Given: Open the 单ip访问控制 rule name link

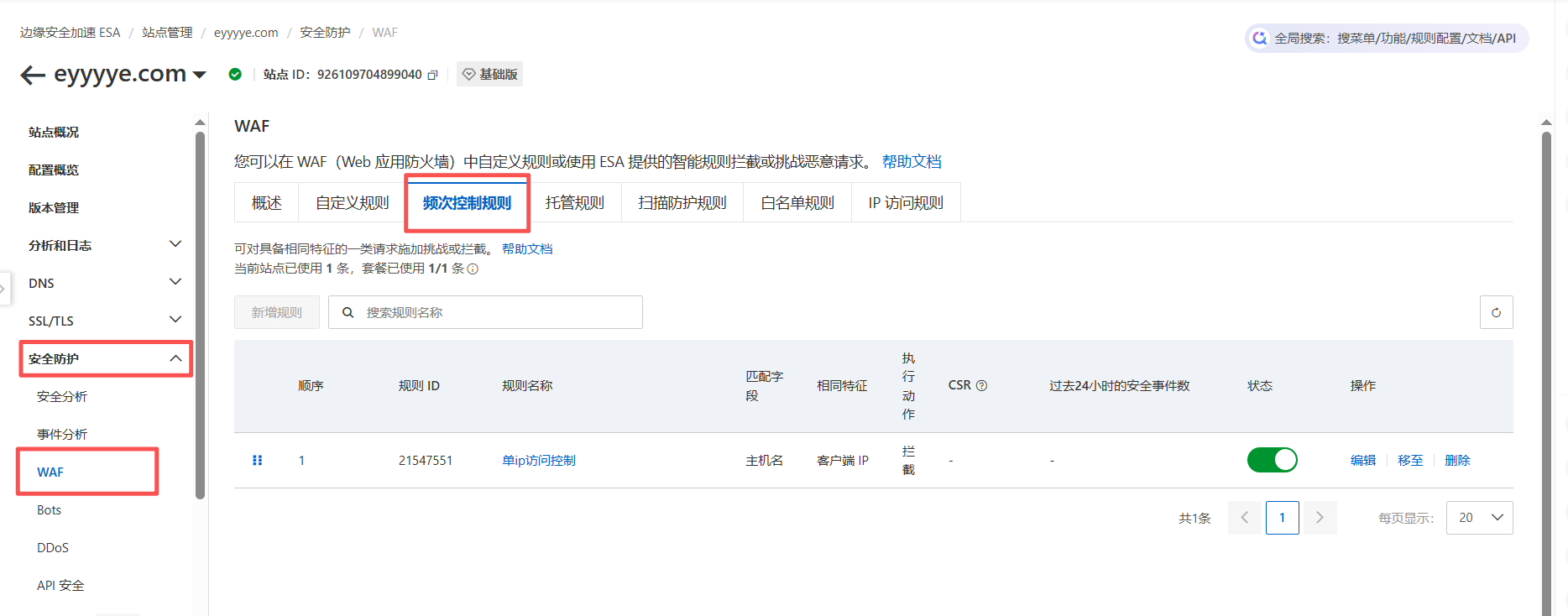Looking at the screenshot, I should (538, 460).
